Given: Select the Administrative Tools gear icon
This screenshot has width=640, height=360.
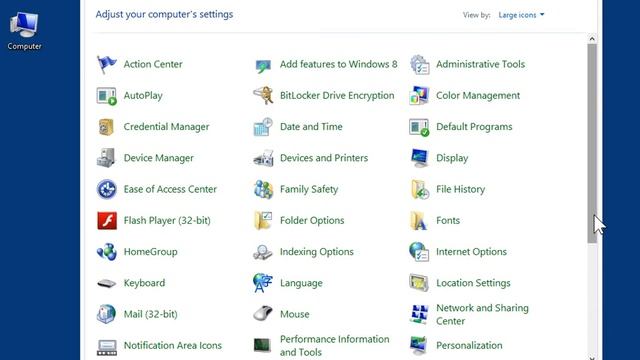Looking at the screenshot, I should tap(419, 65).
